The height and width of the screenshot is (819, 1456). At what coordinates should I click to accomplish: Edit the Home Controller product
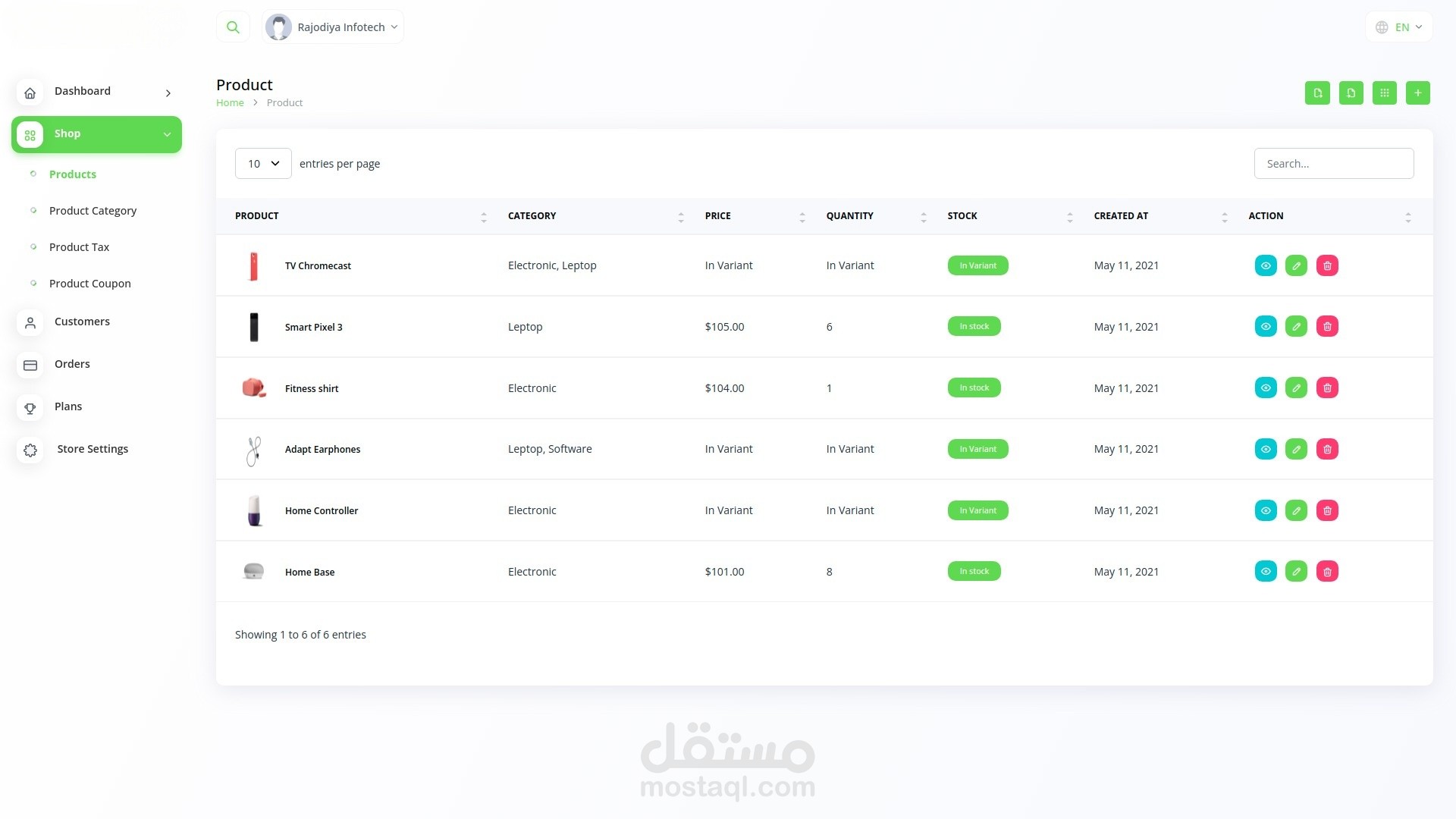[1296, 510]
